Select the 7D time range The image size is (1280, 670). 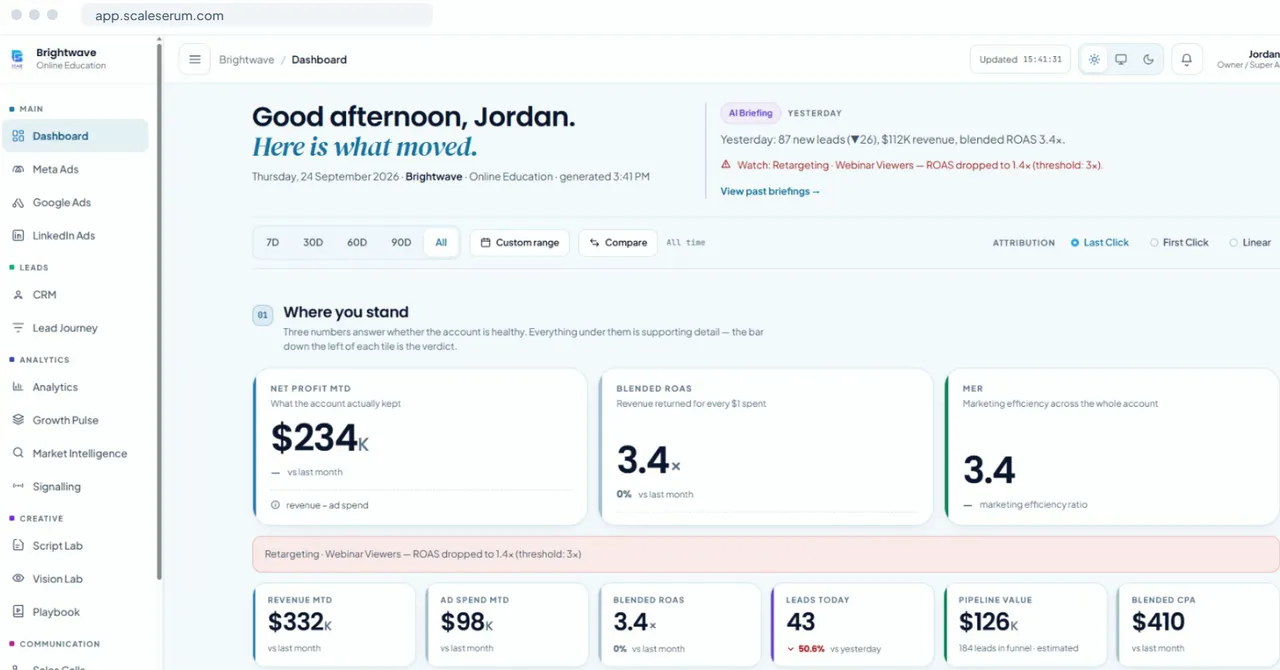272,243
